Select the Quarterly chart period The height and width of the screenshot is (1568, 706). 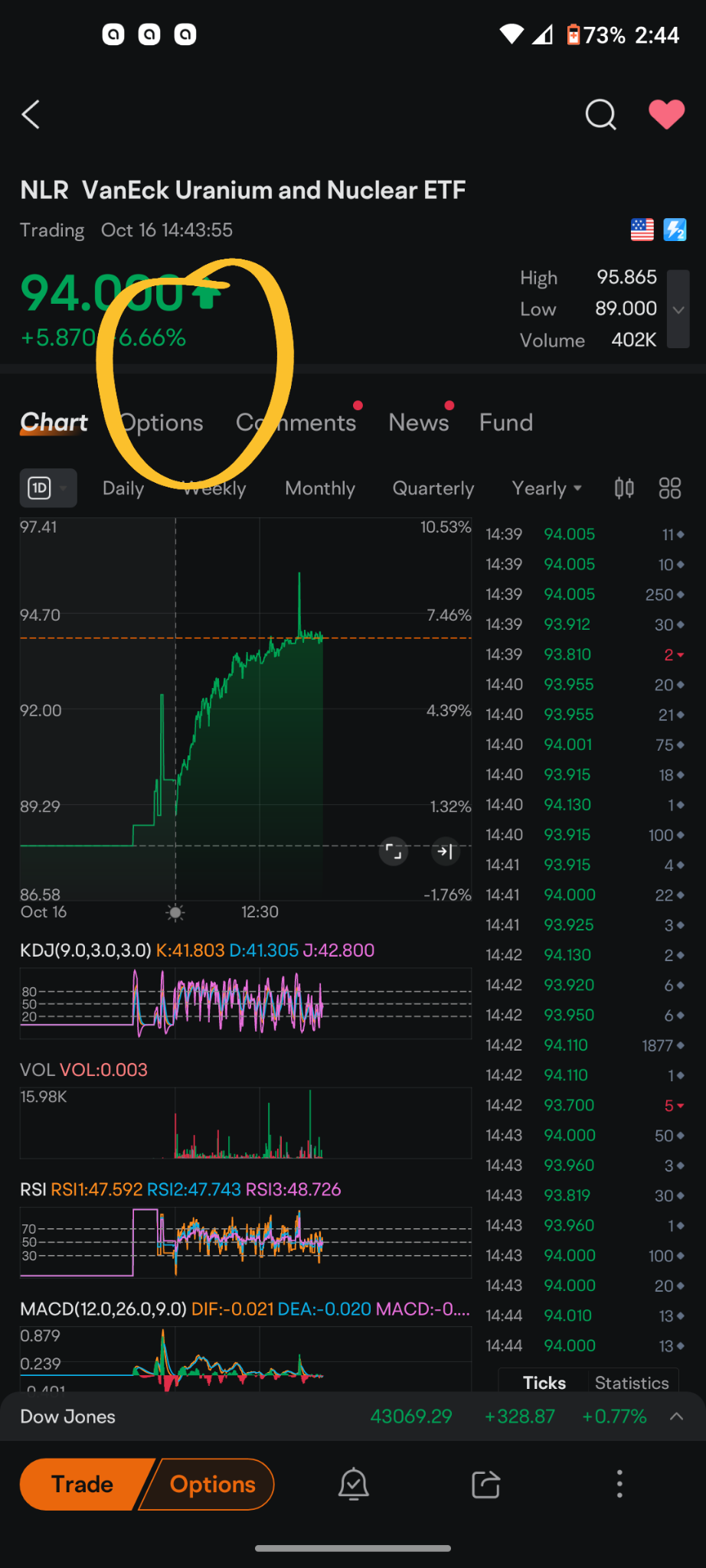(x=433, y=488)
